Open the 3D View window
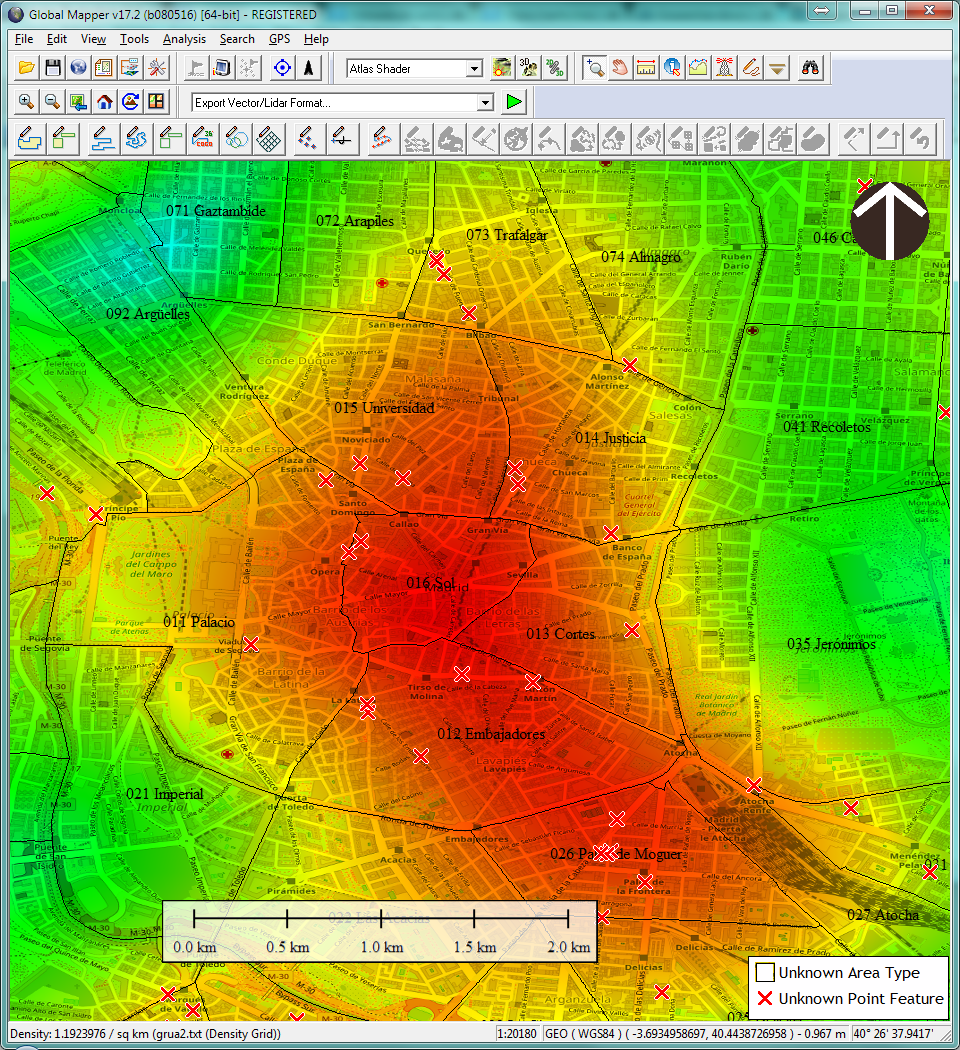960x1050 pixels. pyautogui.click(x=527, y=67)
